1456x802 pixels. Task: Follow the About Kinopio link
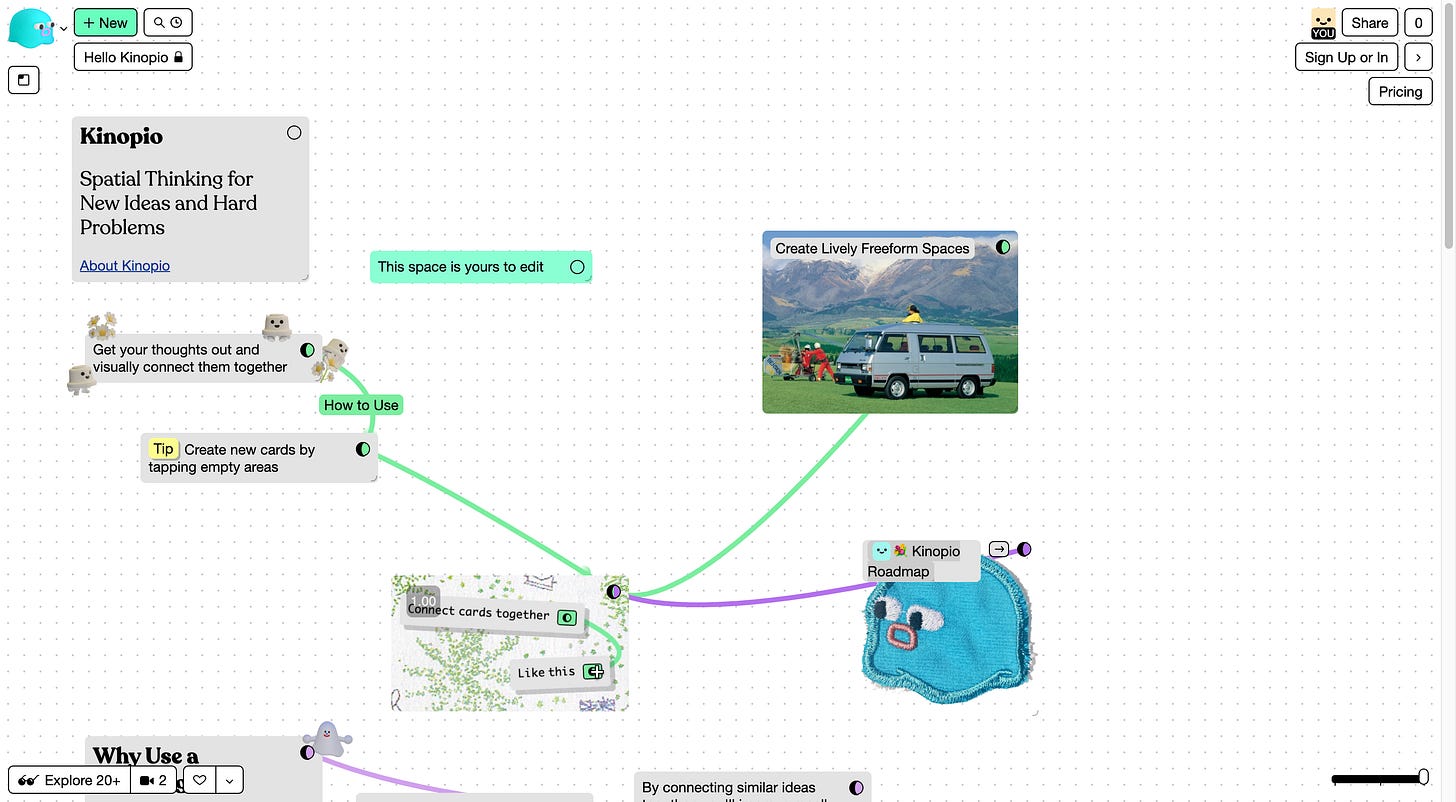pos(125,265)
